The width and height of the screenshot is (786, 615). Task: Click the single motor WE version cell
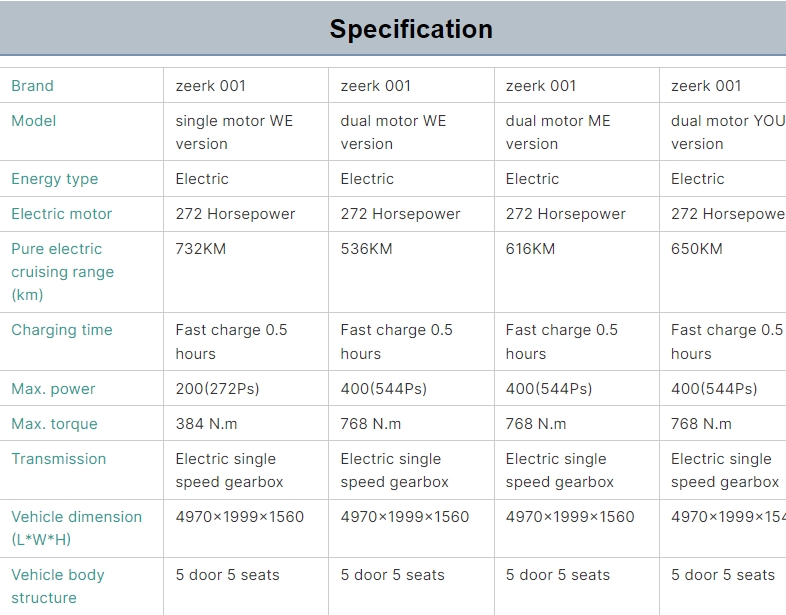[234, 132]
